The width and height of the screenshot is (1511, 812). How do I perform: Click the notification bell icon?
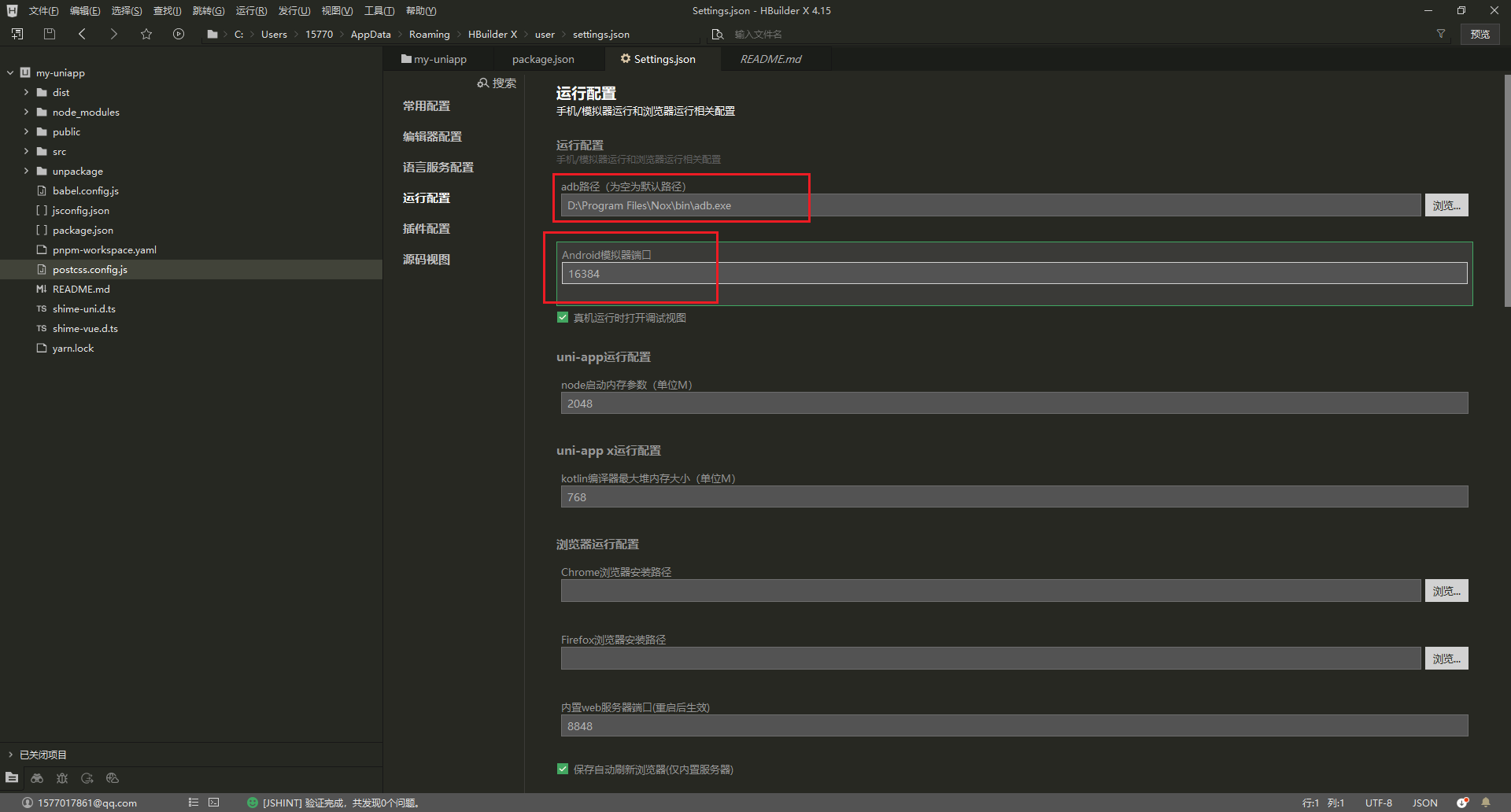1486,803
